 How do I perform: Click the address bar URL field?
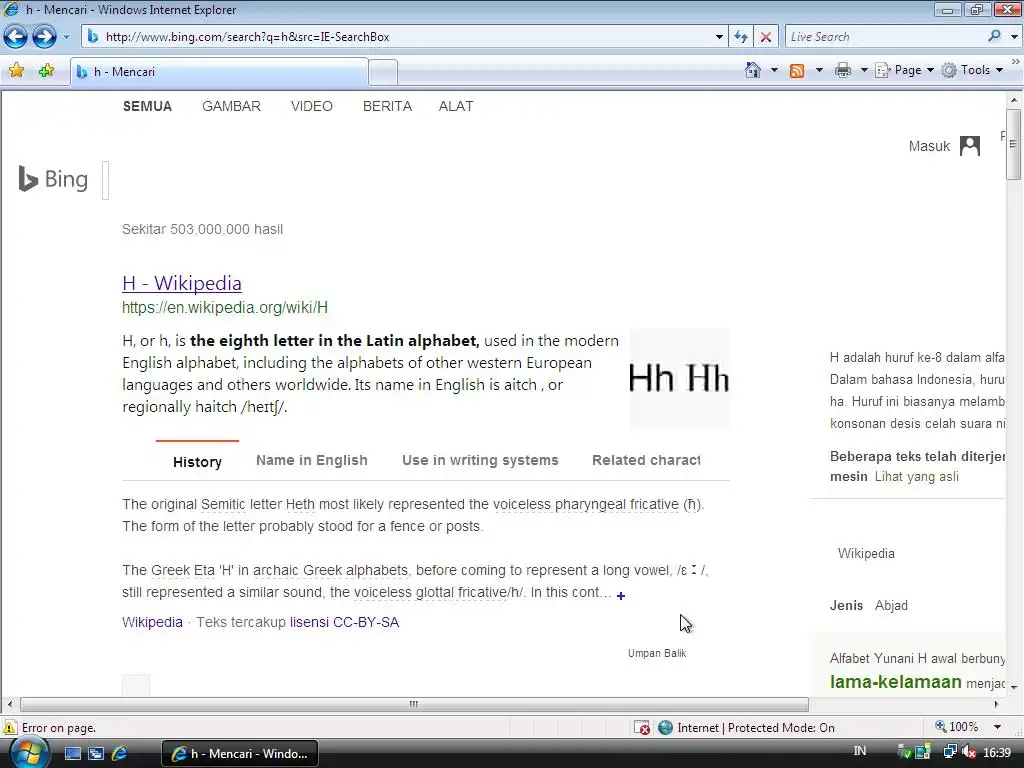click(x=398, y=37)
